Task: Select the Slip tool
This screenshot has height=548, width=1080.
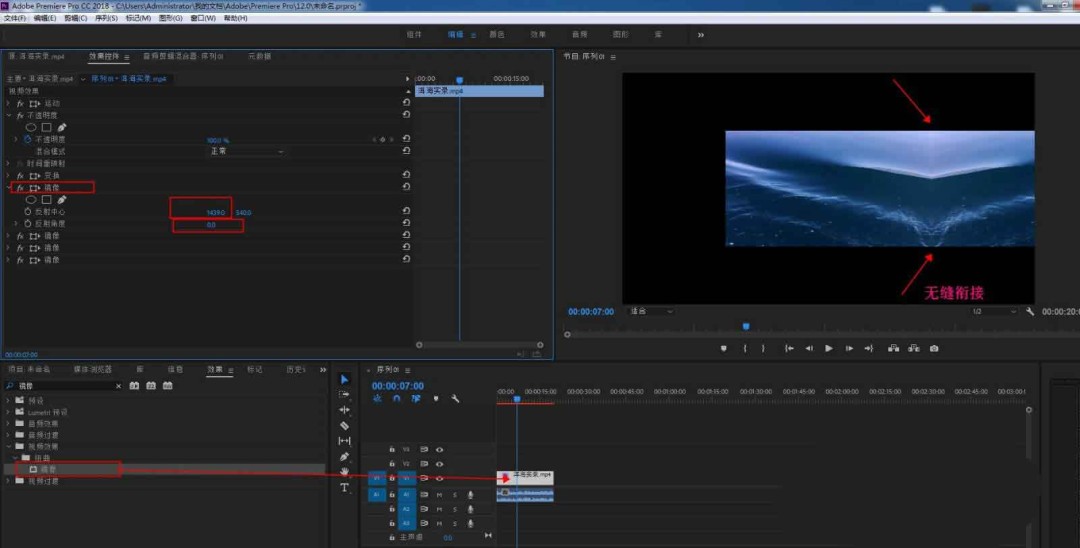Action: tap(344, 441)
